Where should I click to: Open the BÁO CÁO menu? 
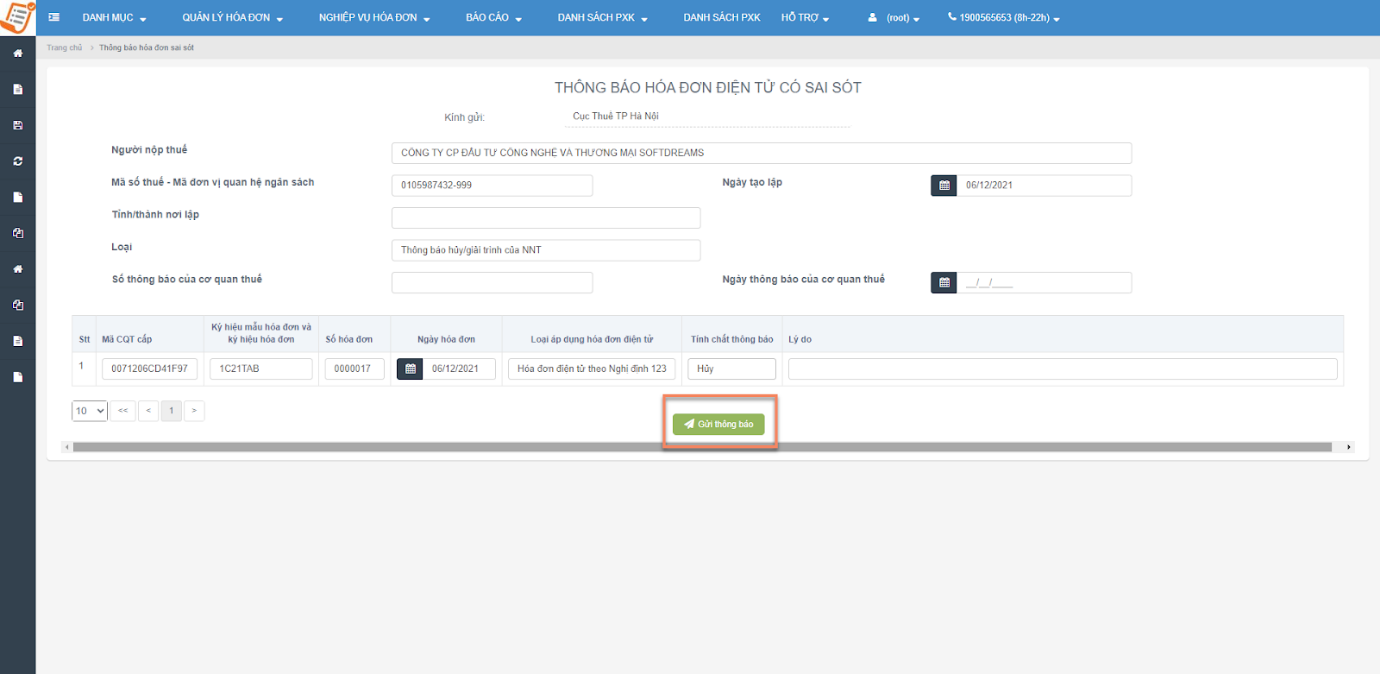coord(493,18)
